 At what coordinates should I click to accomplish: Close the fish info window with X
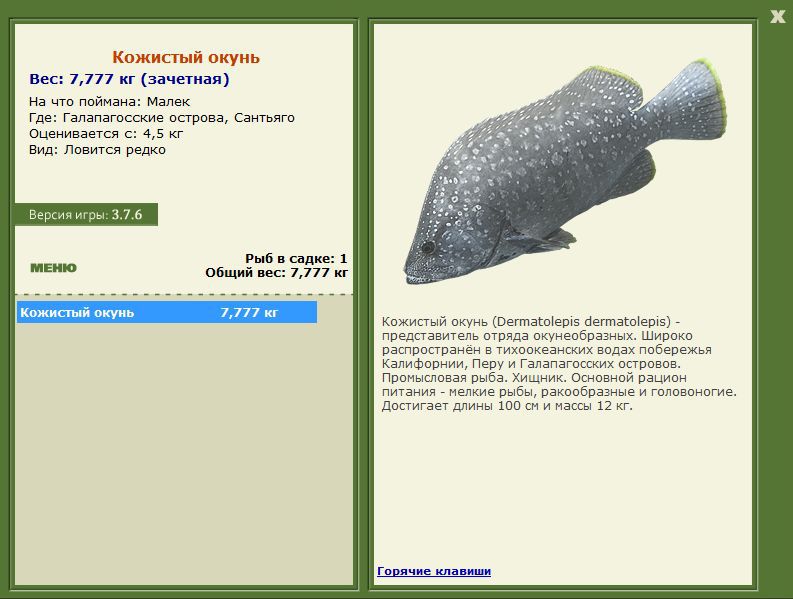tap(777, 15)
